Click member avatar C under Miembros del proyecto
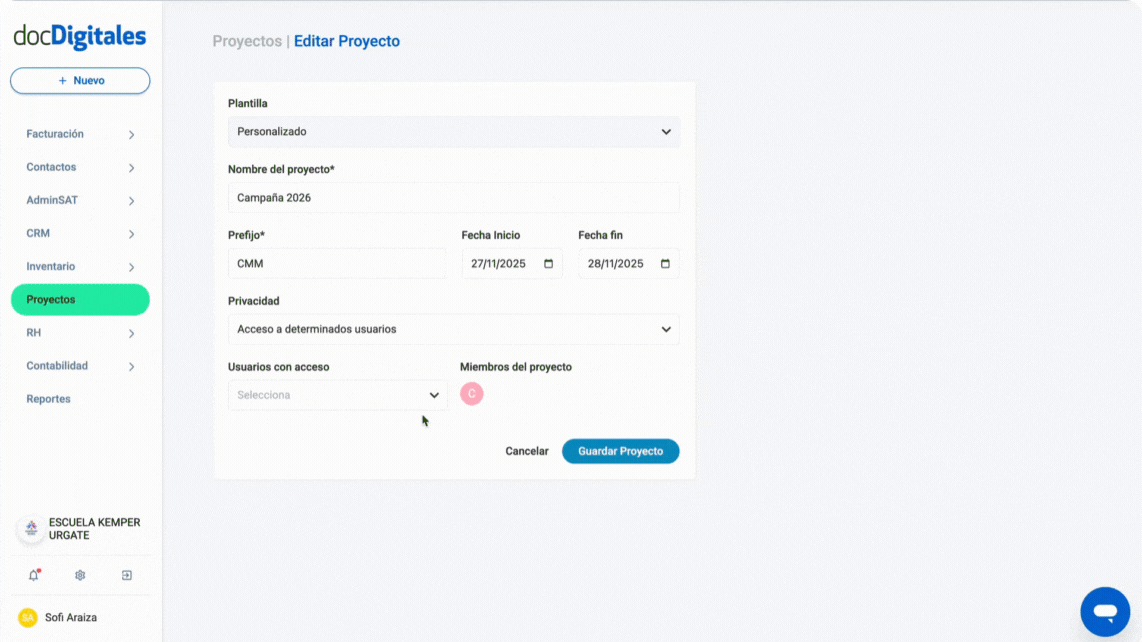1142x642 pixels. (471, 394)
